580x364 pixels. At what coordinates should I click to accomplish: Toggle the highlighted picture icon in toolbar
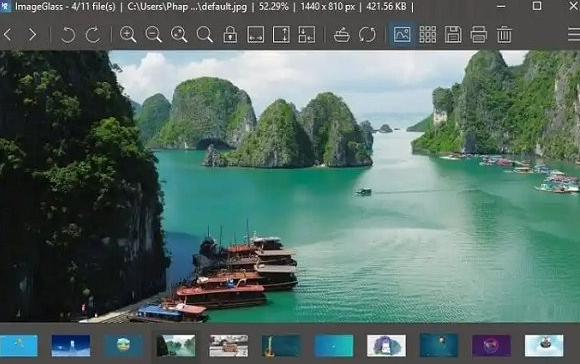(x=402, y=35)
